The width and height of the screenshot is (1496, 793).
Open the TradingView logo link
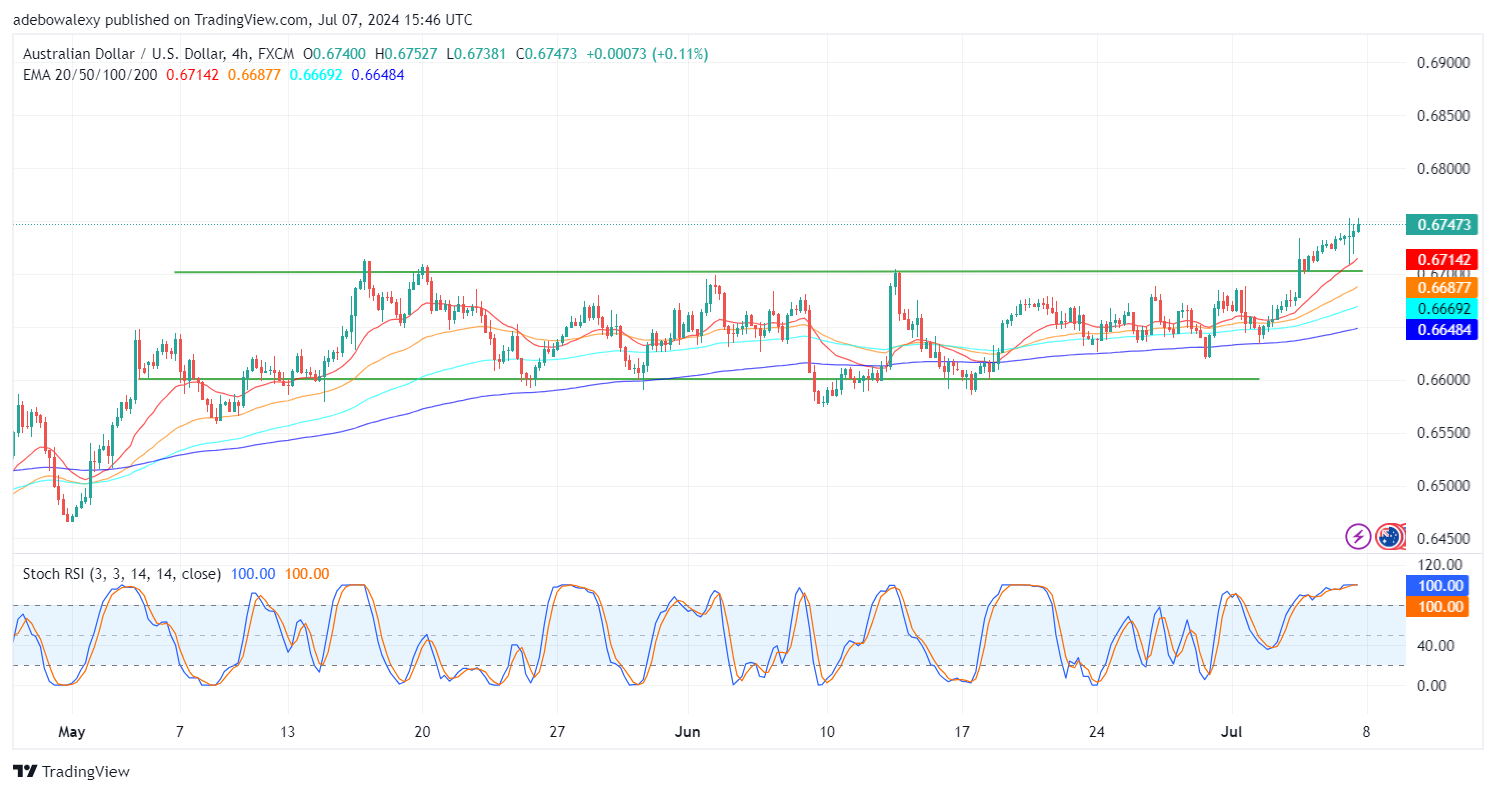click(71, 772)
